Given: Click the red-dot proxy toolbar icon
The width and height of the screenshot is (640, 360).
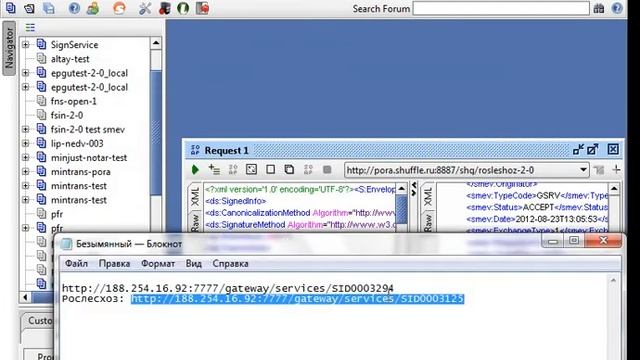Looking at the screenshot, I should [164, 8].
